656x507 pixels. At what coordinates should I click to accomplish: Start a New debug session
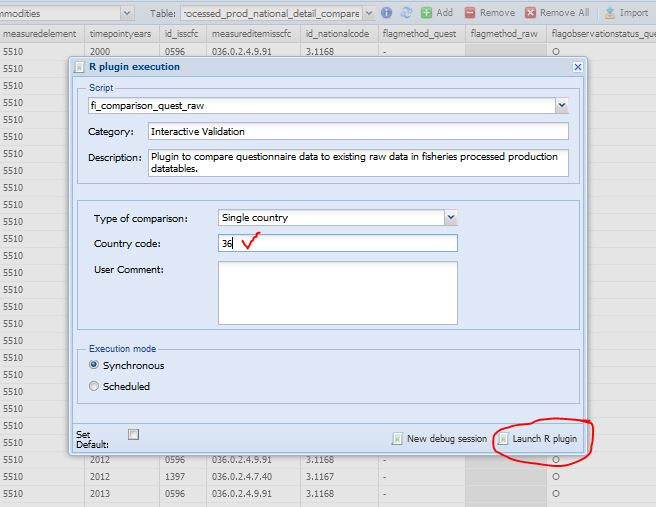(x=439, y=439)
